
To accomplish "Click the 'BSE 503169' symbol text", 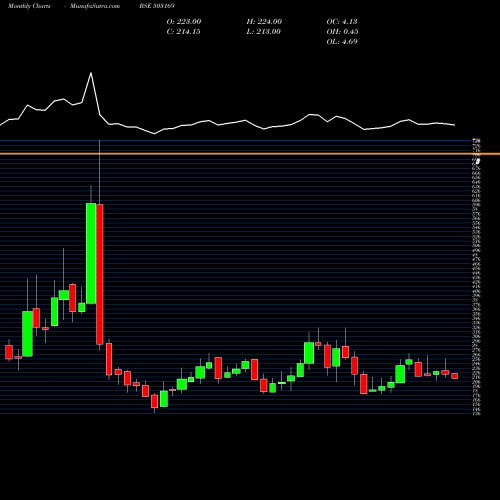I will pos(157,6).
